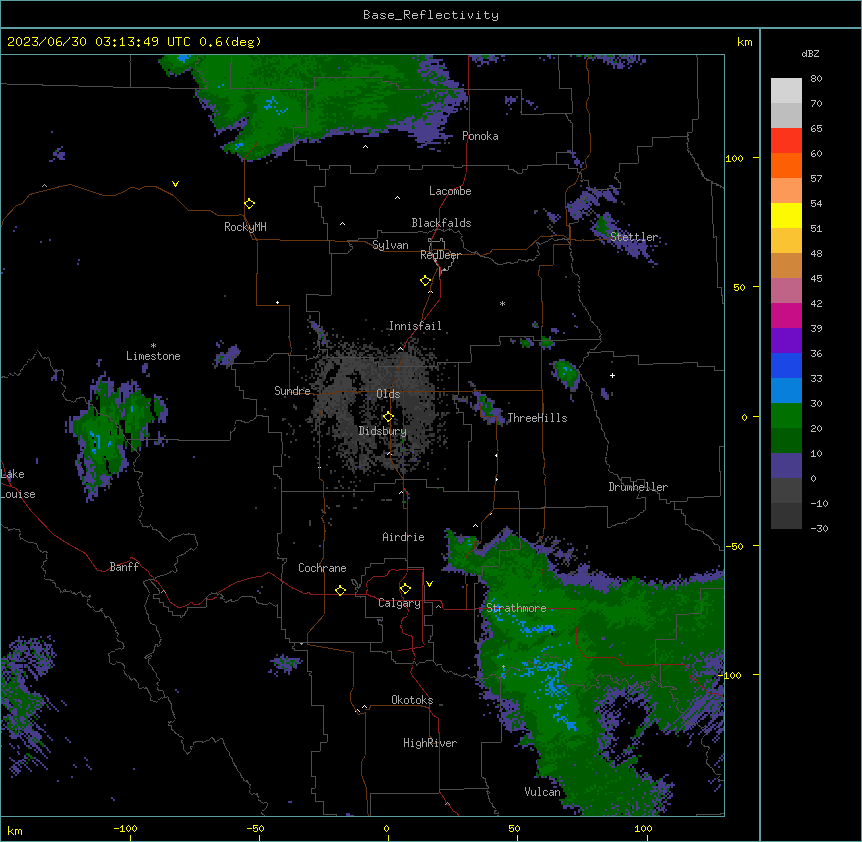Click the yellow V marker northwest of RockyMH
862x842 pixels.
point(175,184)
